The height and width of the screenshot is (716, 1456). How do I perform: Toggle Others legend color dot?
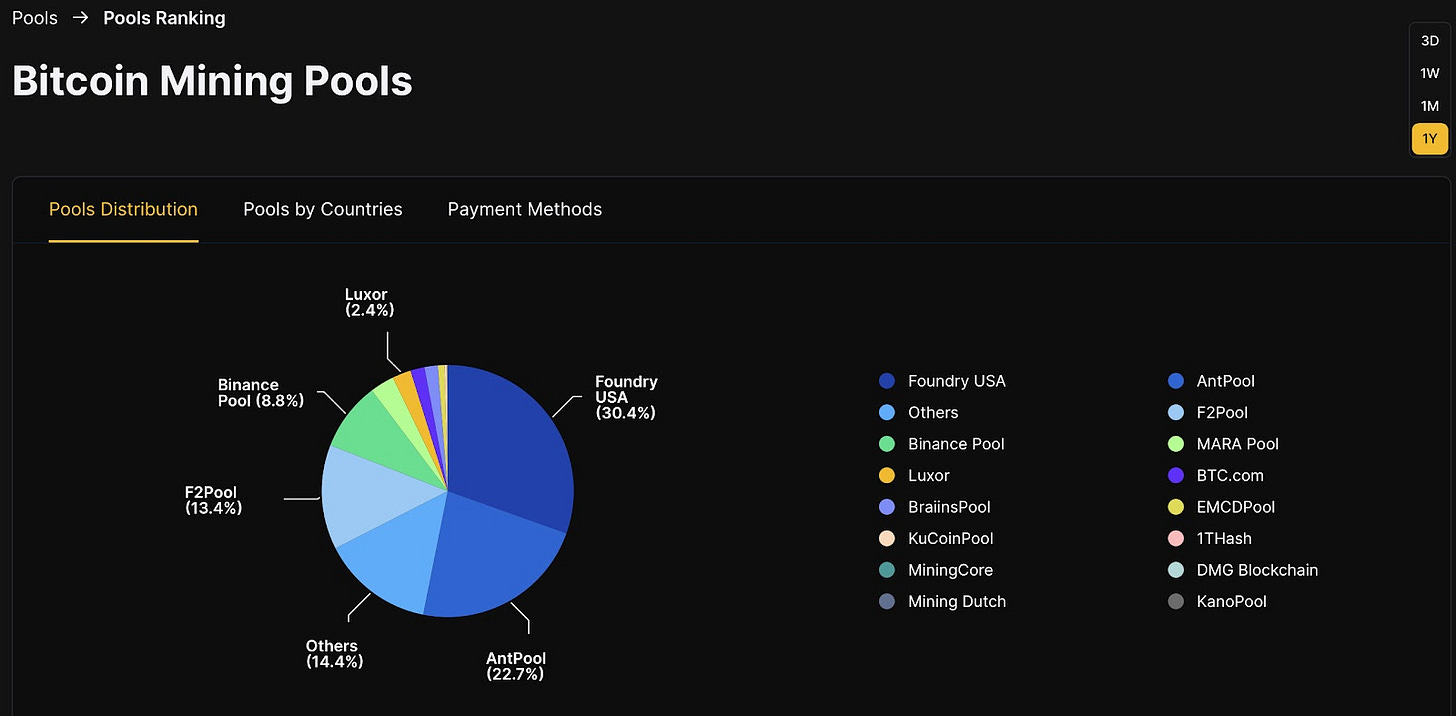point(887,412)
